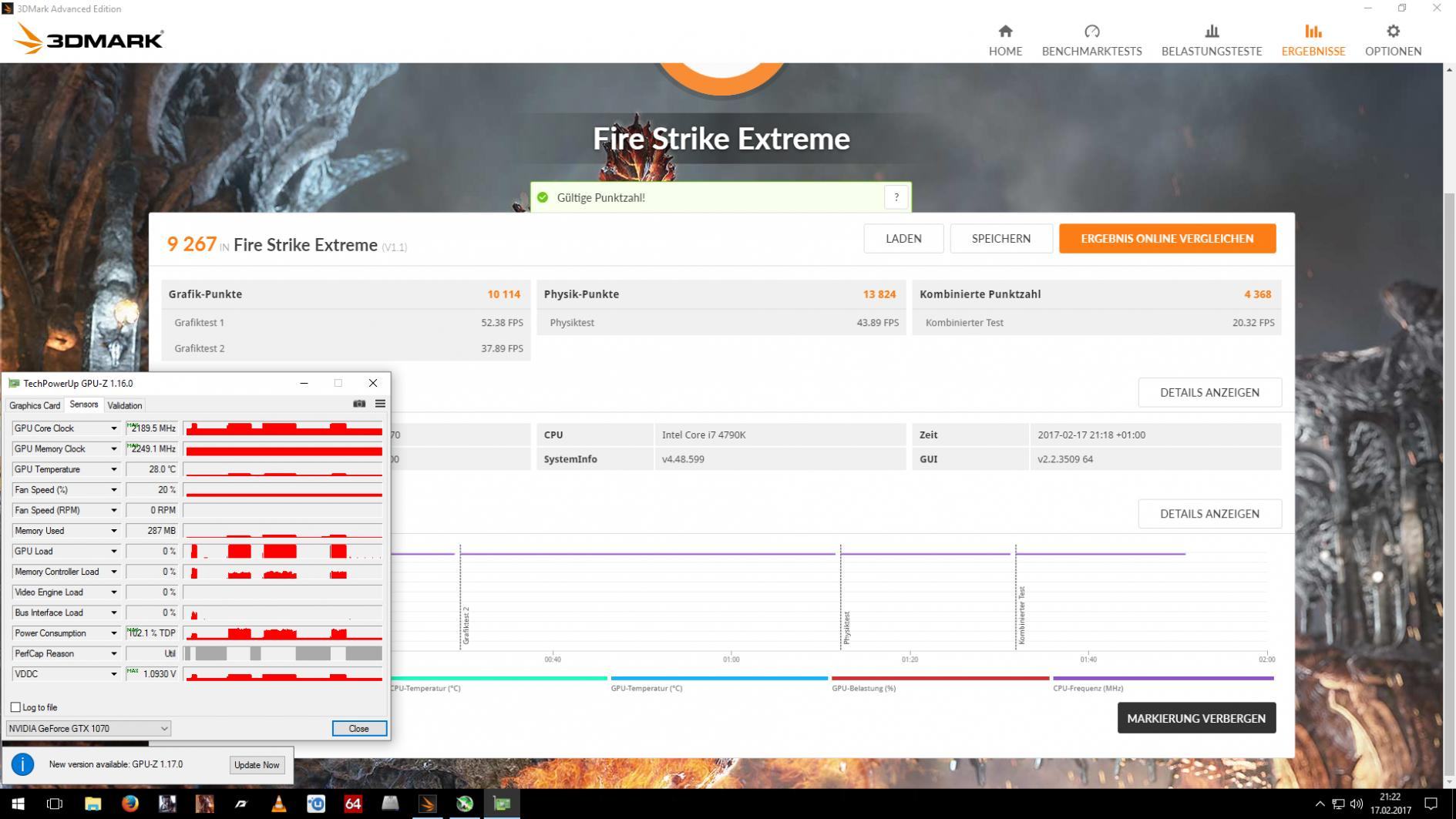
Task: Open the Windows Start menu
Action: coord(17,804)
